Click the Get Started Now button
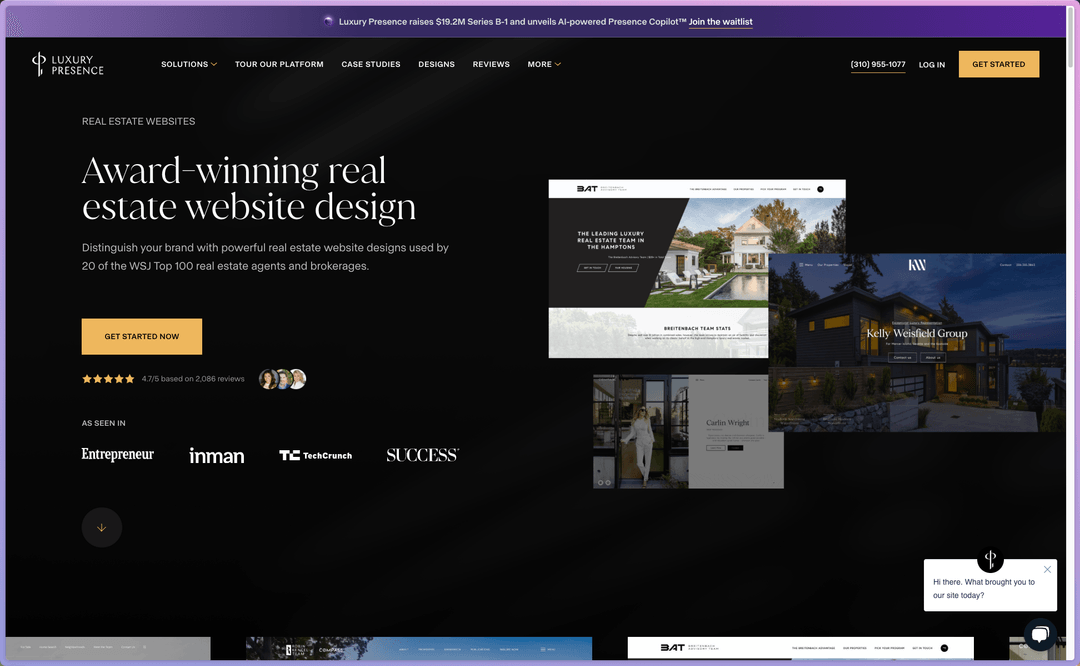The width and height of the screenshot is (1080, 666). pos(142,336)
